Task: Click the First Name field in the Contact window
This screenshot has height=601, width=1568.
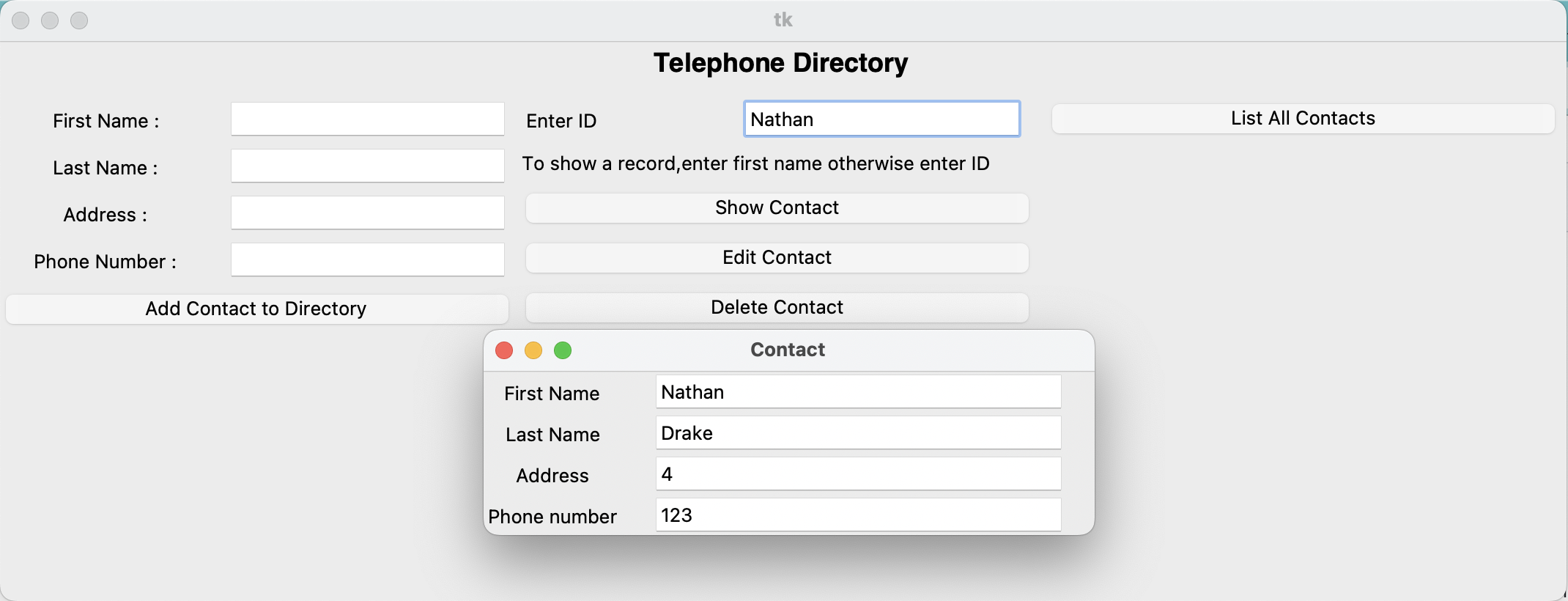Action: coord(857,391)
